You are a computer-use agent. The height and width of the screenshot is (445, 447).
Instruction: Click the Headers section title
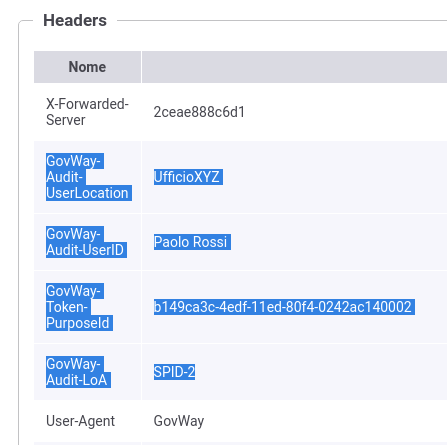tap(75, 20)
